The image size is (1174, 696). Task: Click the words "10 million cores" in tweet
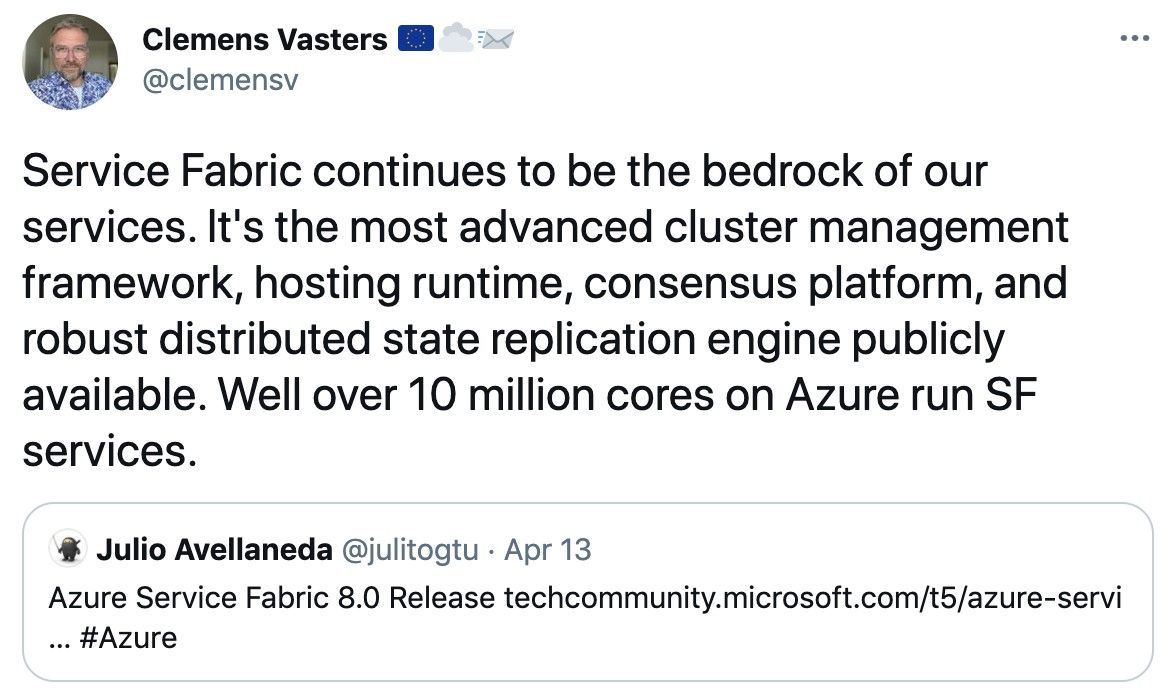coord(560,395)
